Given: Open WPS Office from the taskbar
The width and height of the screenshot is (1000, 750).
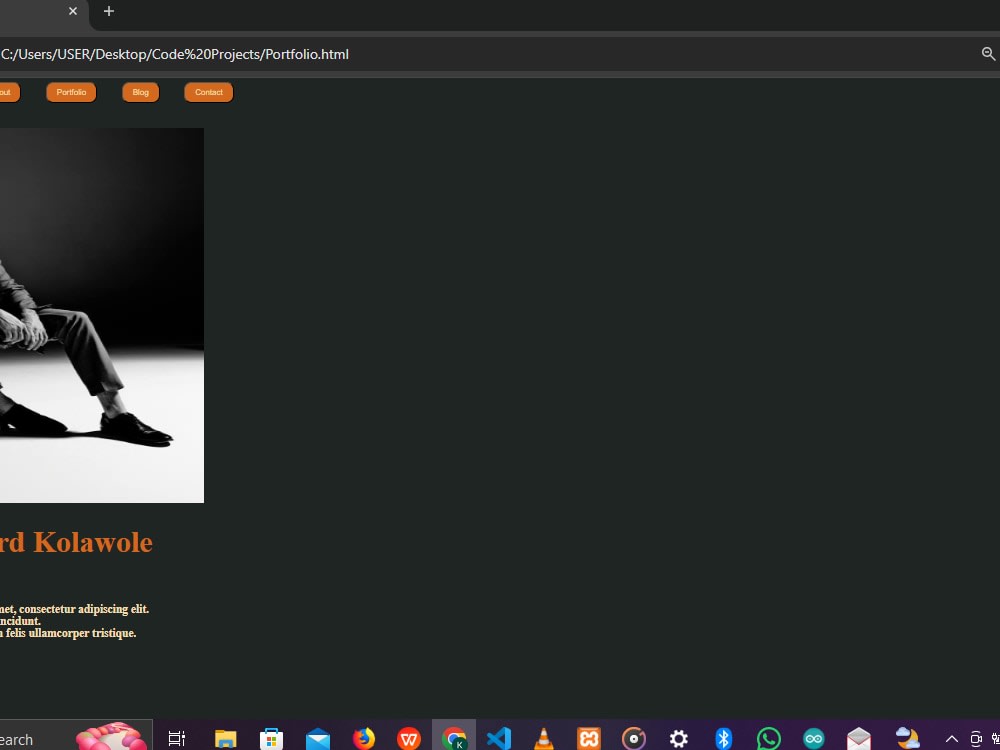Looking at the screenshot, I should point(409,739).
